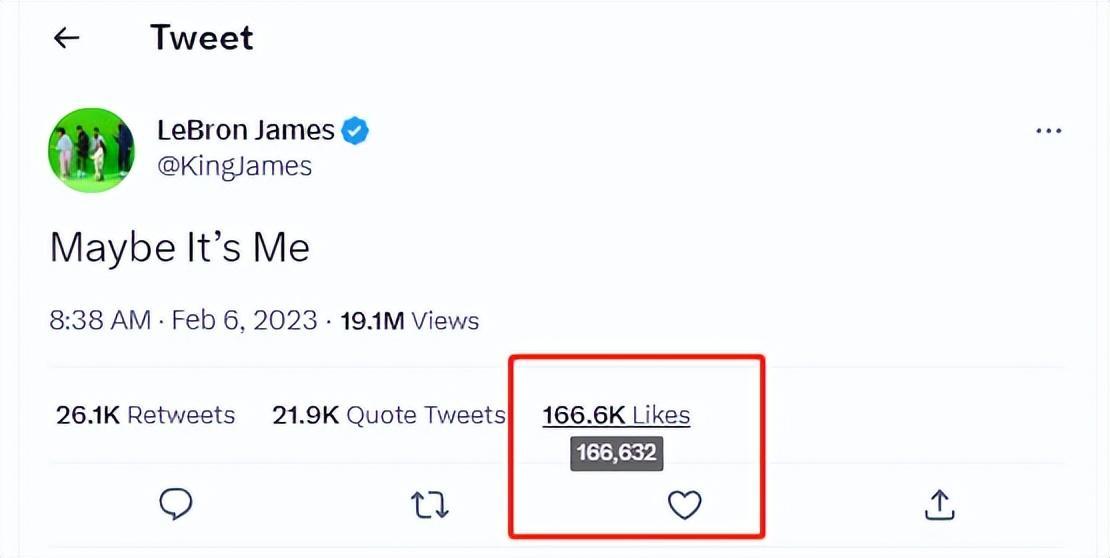This screenshot has height=558, width=1110.
Task: Click the blue verified badge
Action: tap(355, 130)
